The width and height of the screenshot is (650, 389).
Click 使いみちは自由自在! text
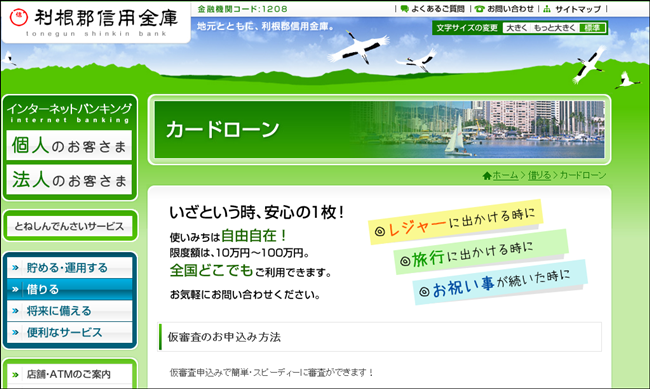228,236
